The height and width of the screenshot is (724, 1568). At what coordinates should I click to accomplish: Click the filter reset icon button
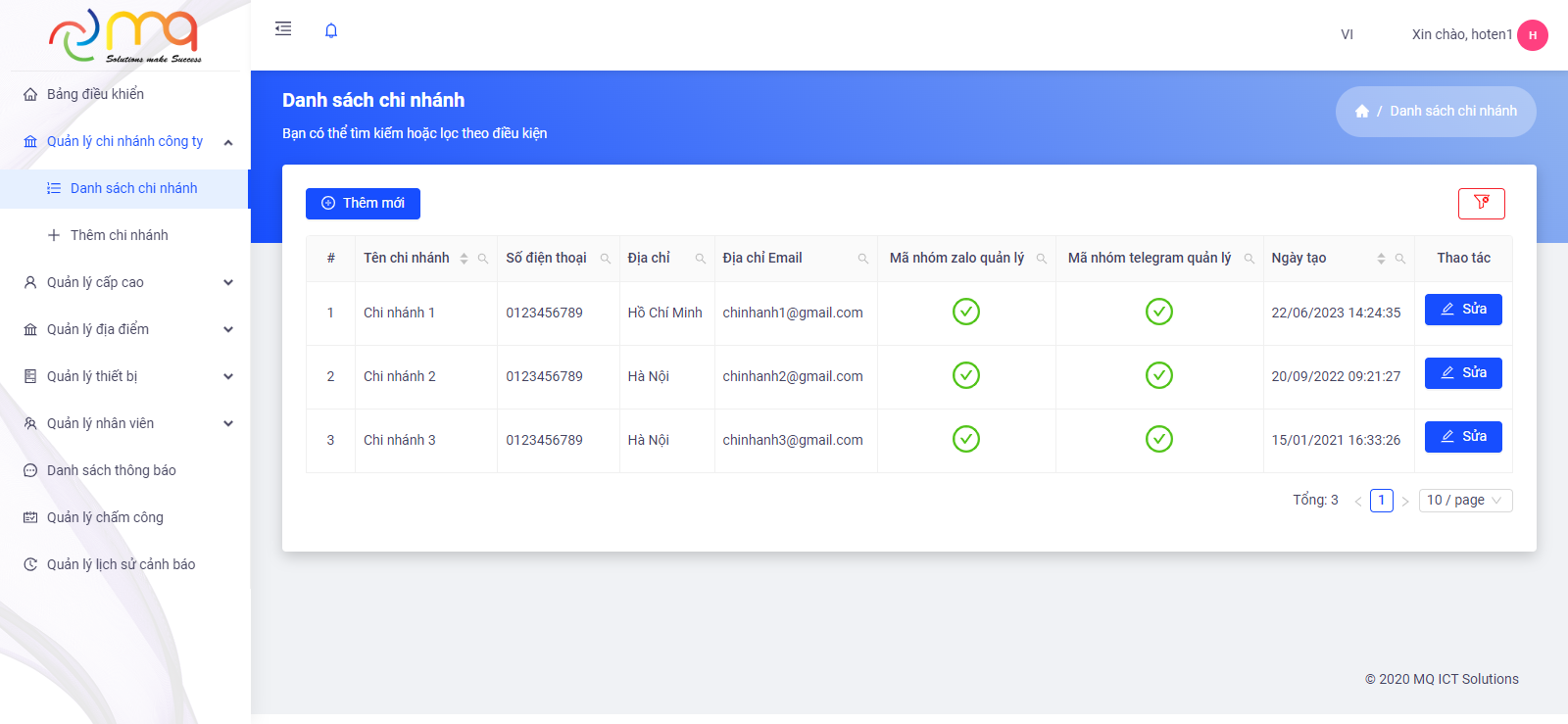pyautogui.click(x=1481, y=203)
